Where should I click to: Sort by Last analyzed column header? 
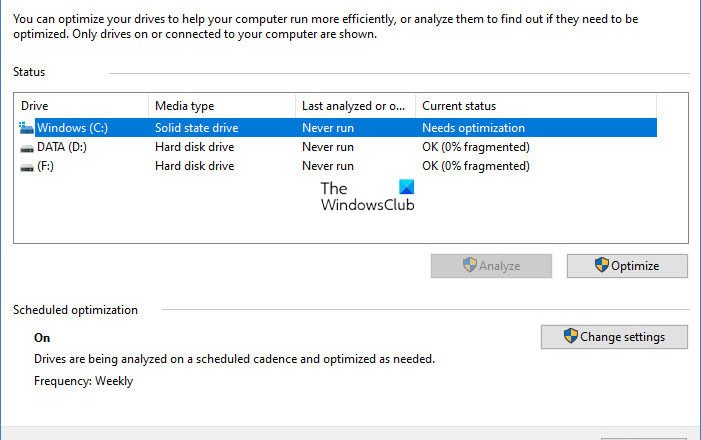coord(354,106)
